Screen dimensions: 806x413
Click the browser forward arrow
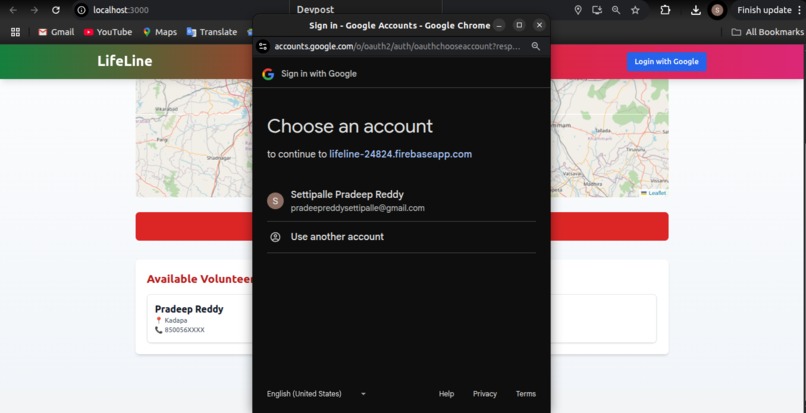34,10
